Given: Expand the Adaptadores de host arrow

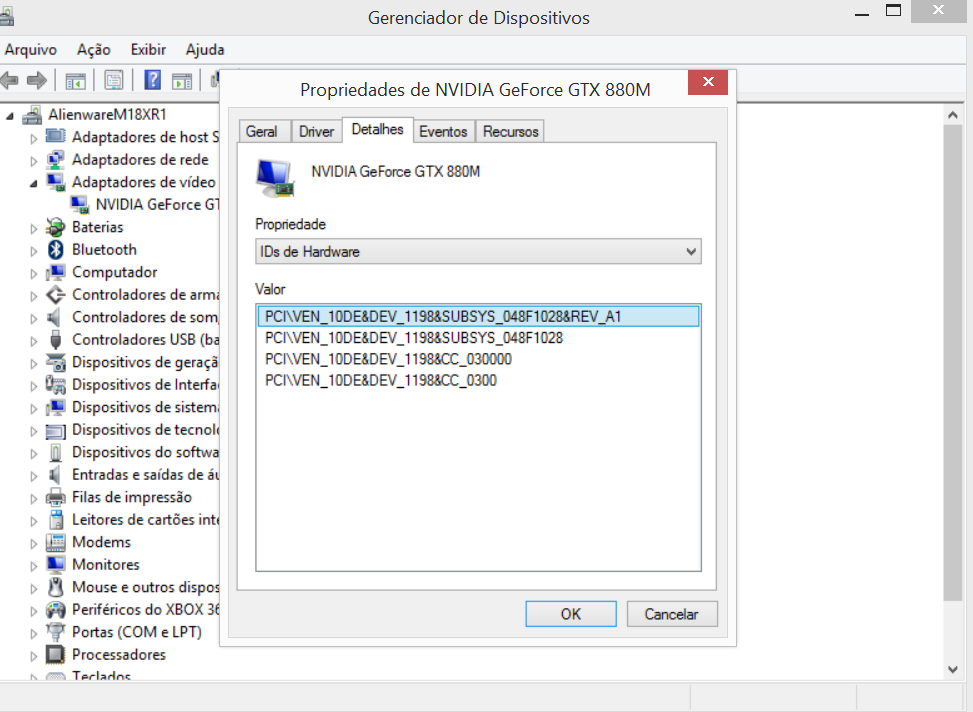Looking at the screenshot, I should [34, 138].
